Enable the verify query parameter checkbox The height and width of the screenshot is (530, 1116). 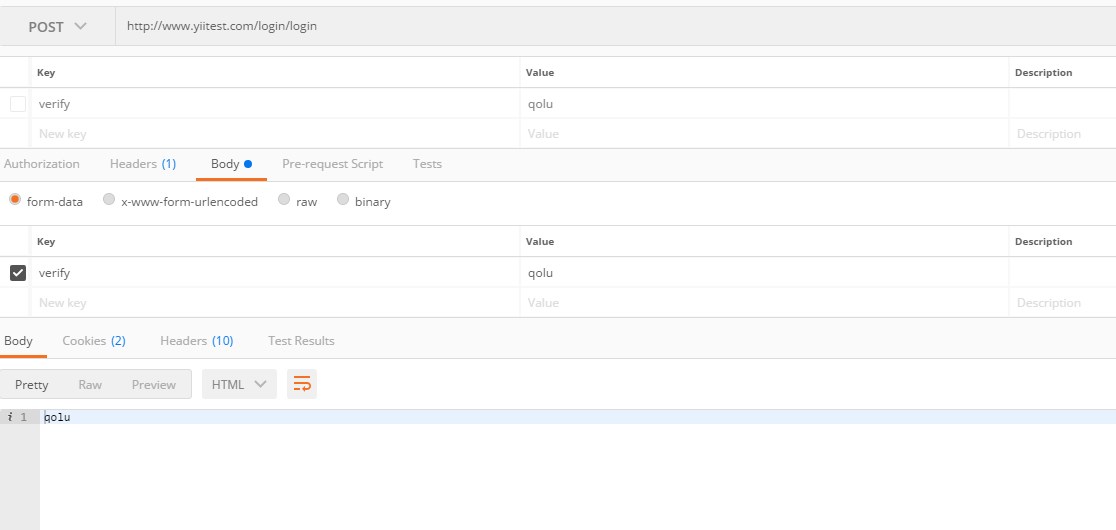pos(18,104)
